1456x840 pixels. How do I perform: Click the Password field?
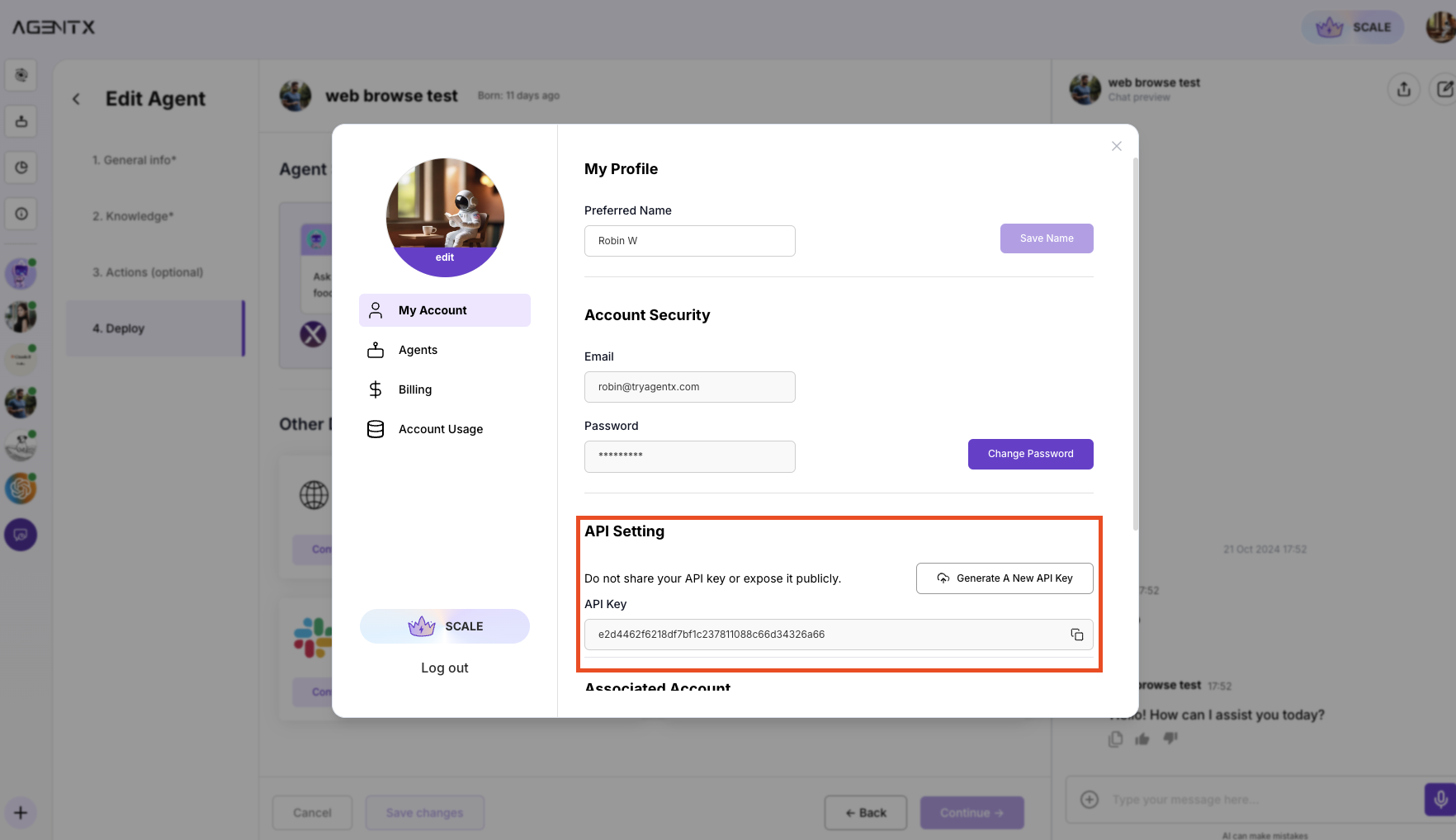tap(689, 456)
